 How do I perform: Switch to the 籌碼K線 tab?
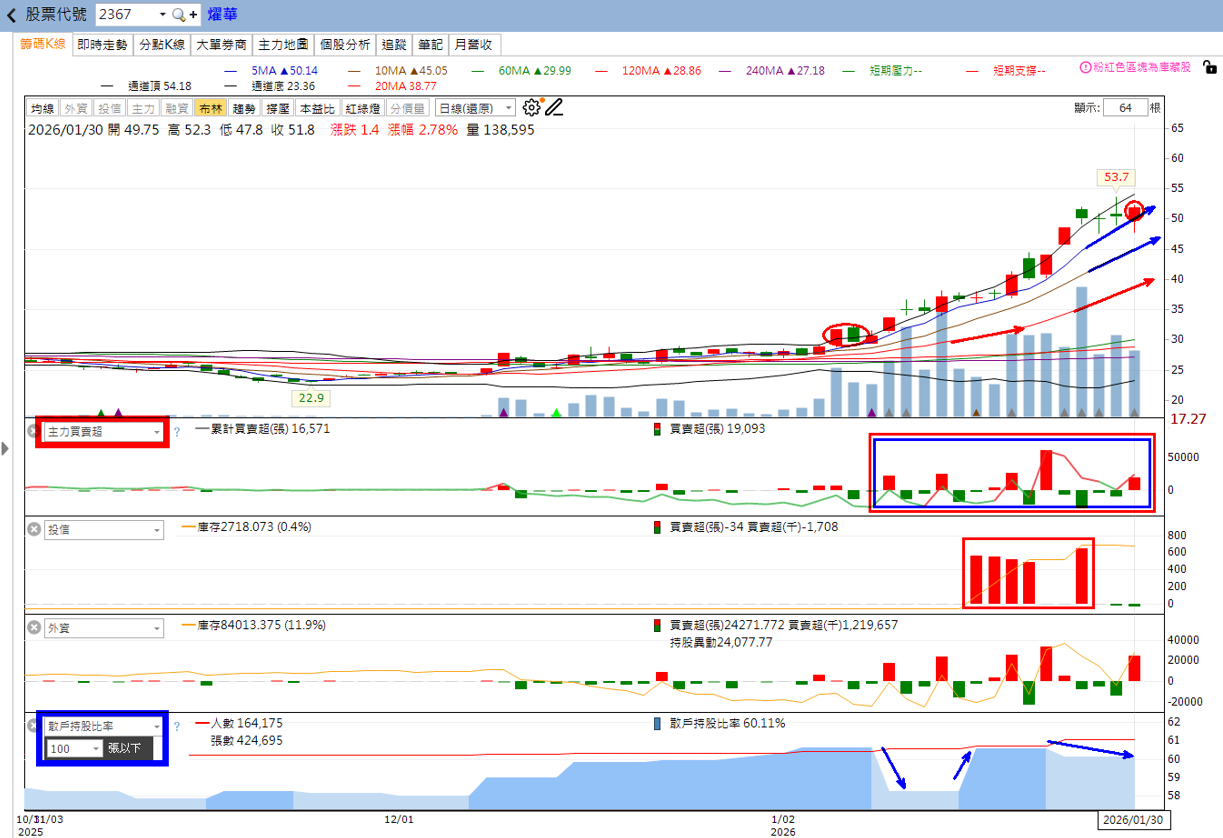[x=43, y=44]
